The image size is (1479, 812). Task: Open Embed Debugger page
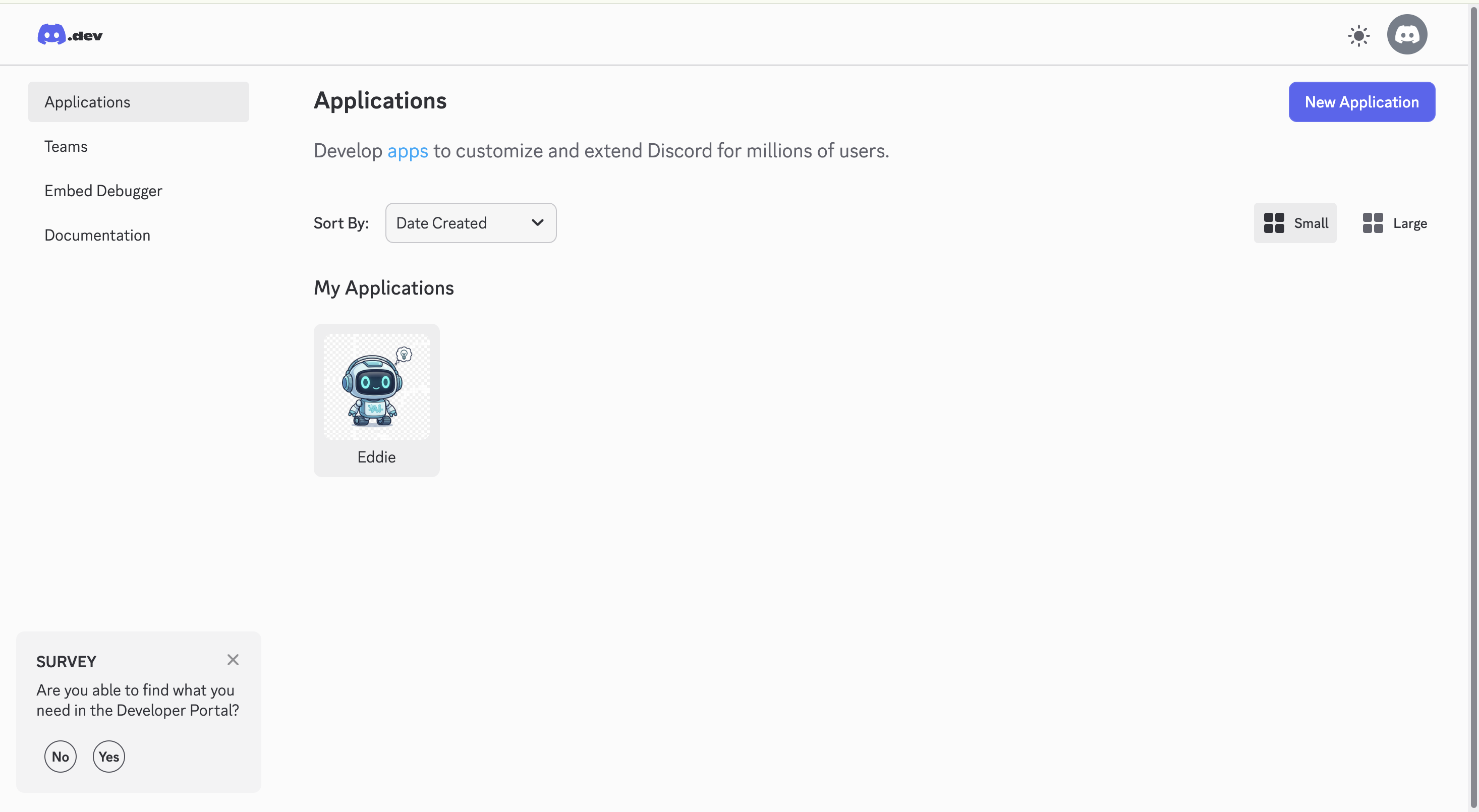click(103, 191)
